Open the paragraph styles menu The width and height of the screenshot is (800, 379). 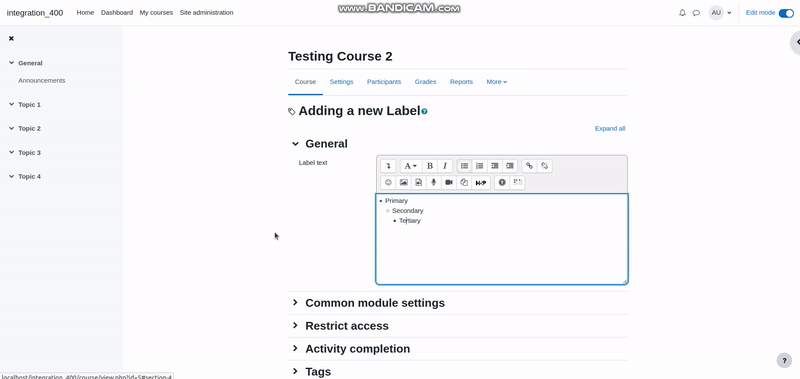pyautogui.click(x=411, y=166)
